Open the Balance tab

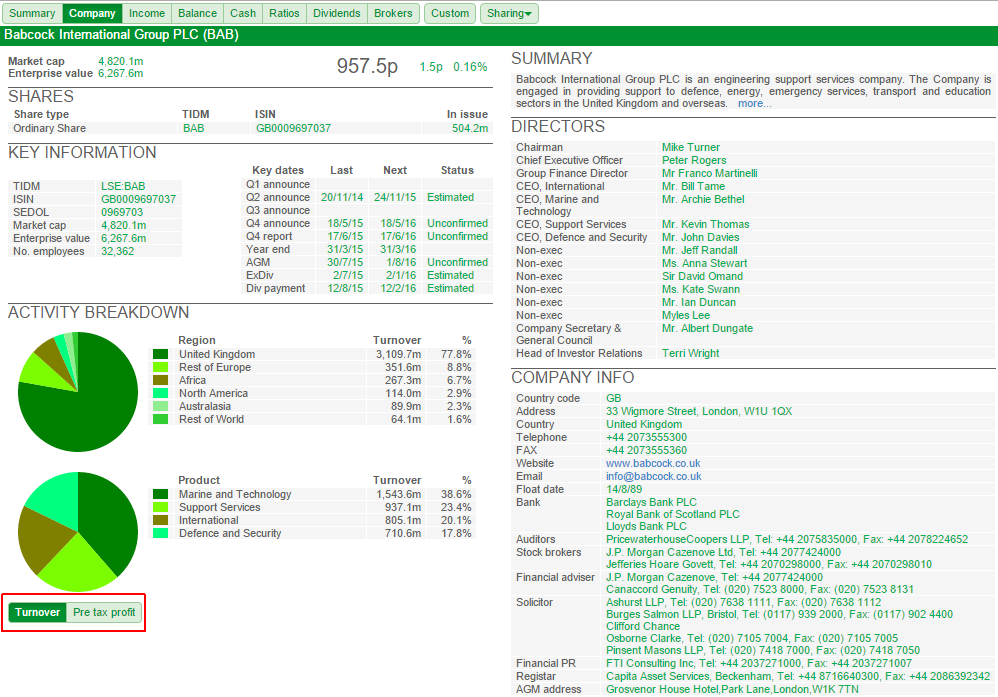coord(197,13)
